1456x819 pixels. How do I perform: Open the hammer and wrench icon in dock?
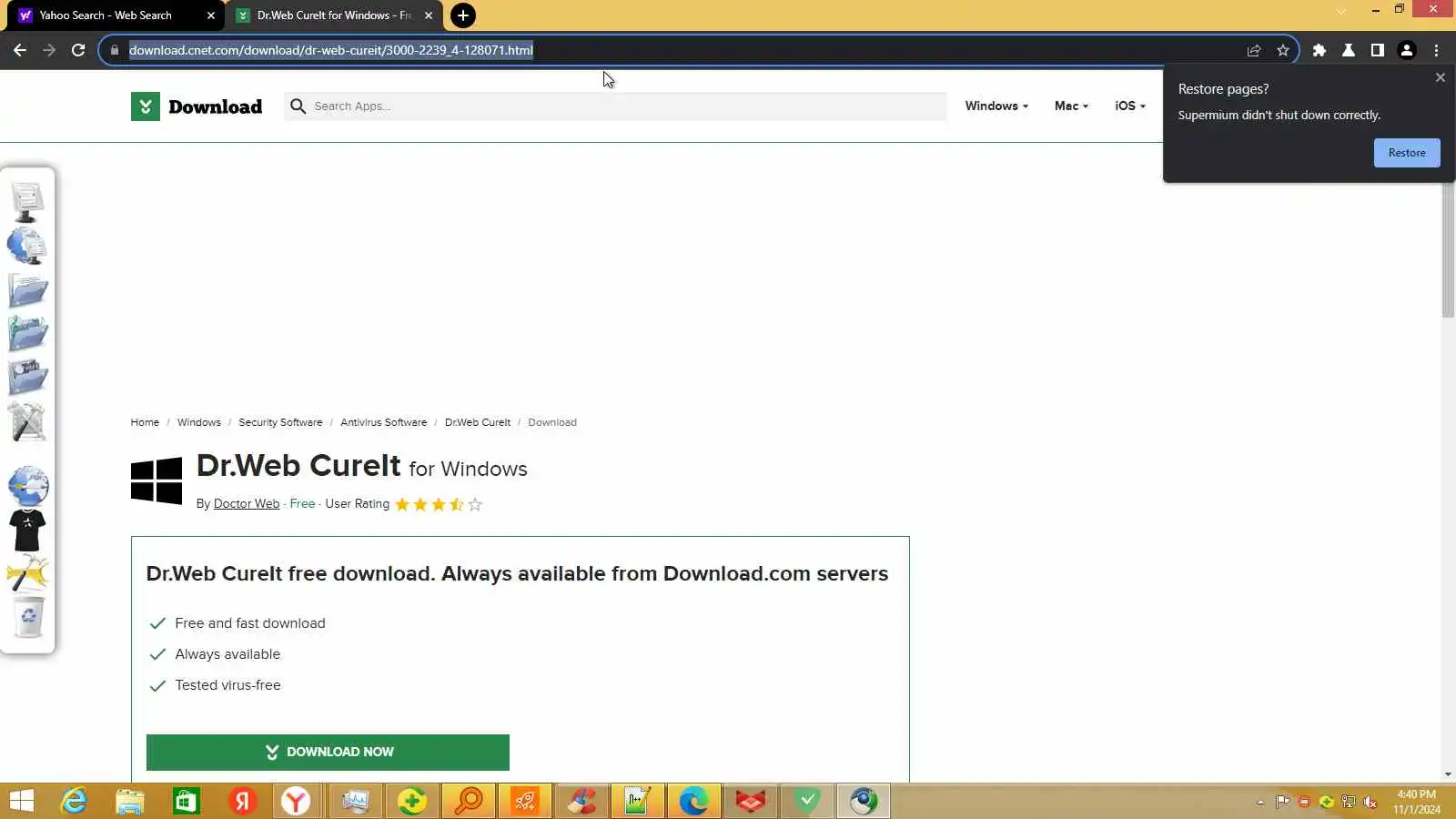tap(27, 574)
